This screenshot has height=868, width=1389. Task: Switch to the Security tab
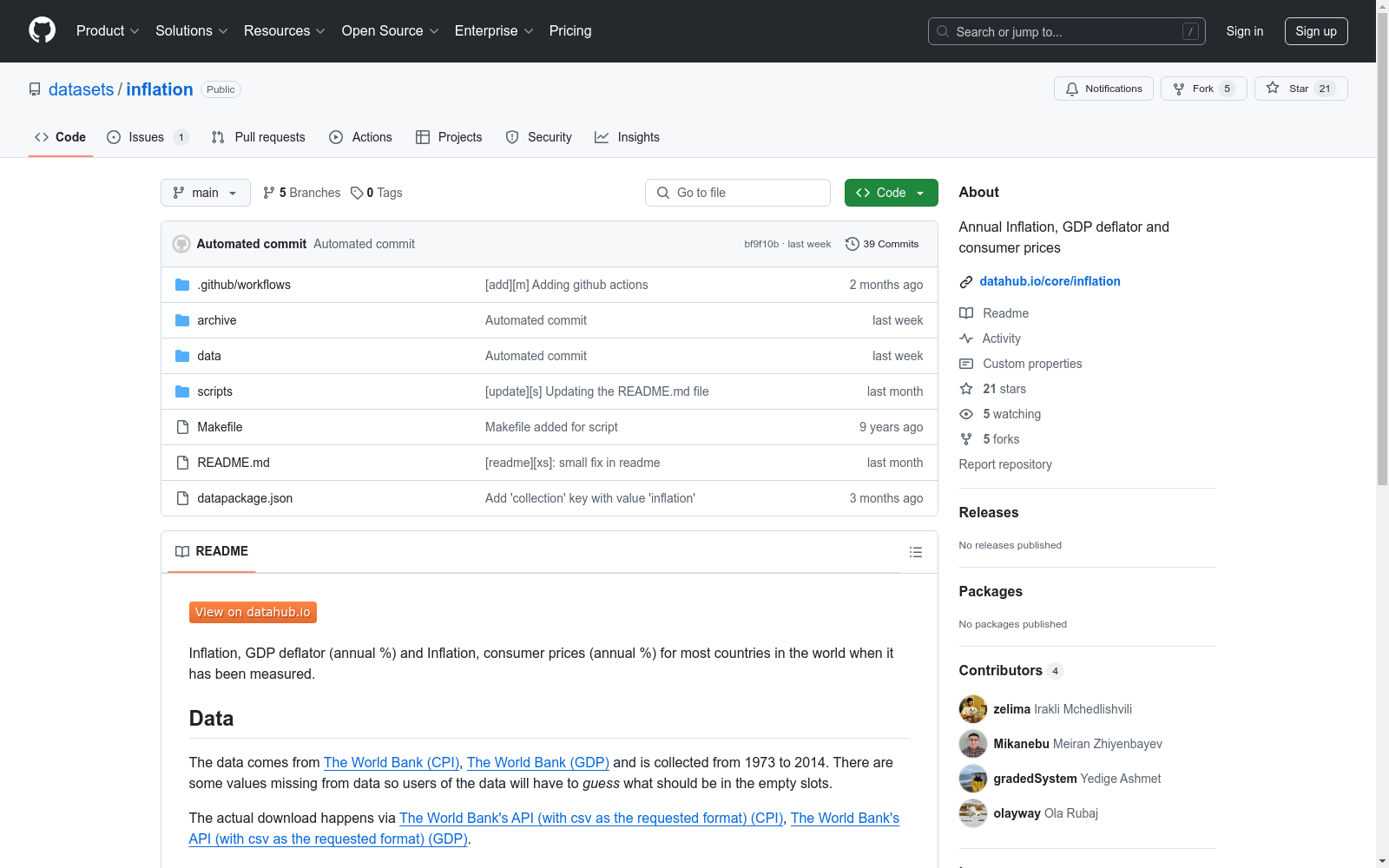tap(539, 137)
